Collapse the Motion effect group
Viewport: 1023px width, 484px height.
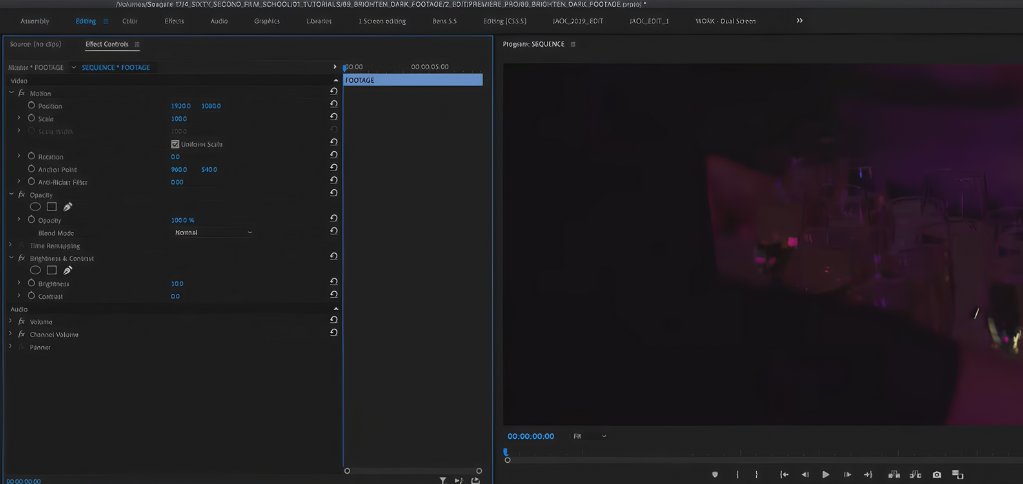coord(11,93)
